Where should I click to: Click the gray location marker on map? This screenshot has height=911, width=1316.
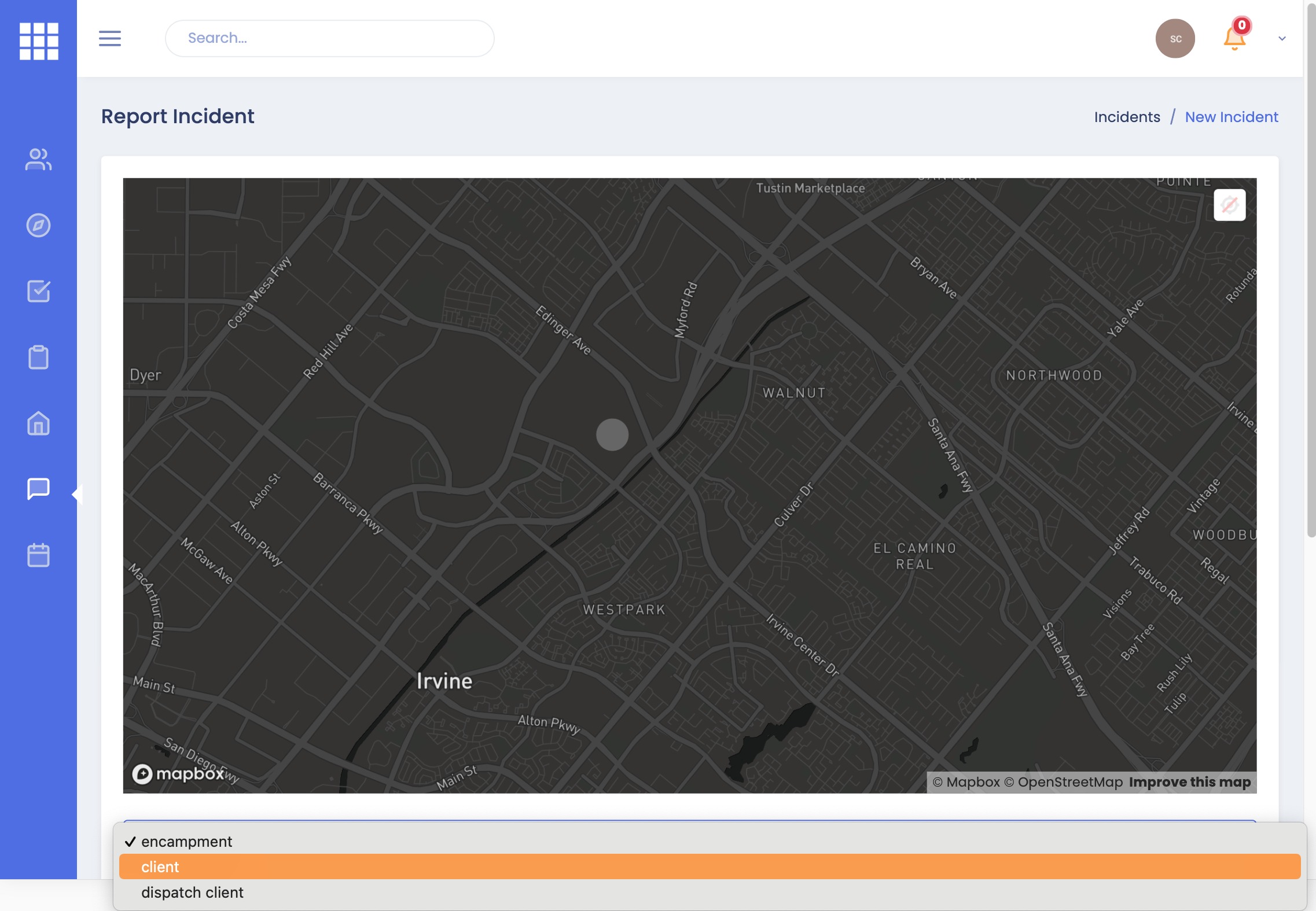[612, 435]
